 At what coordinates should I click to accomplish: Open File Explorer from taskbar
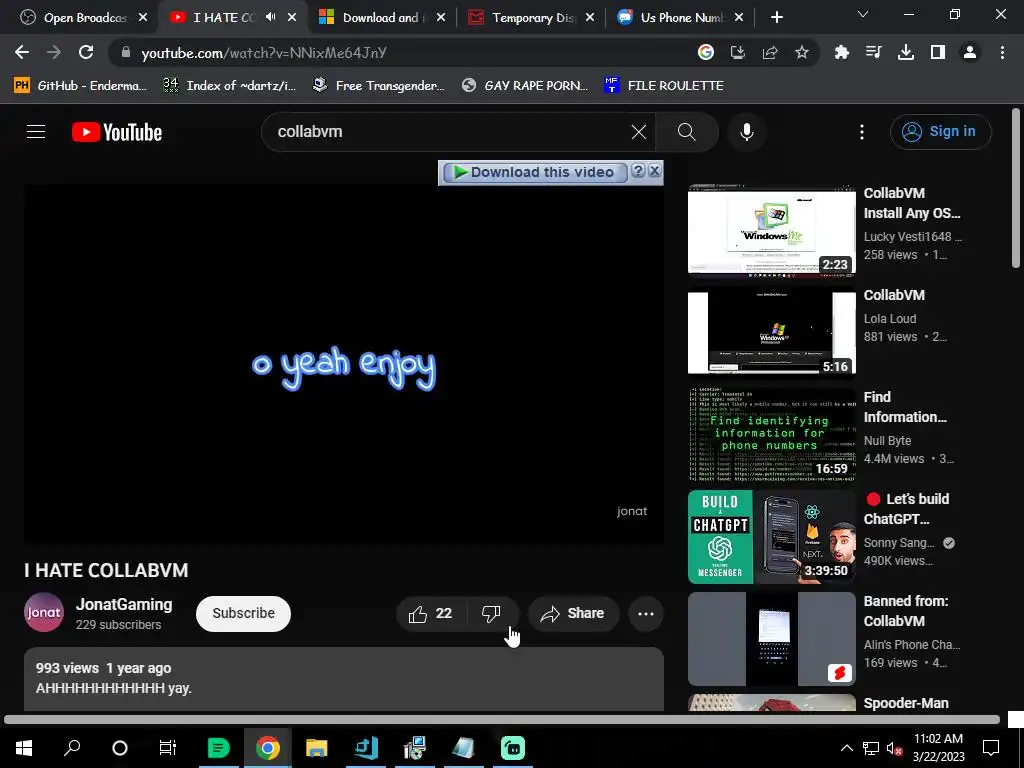(317, 748)
